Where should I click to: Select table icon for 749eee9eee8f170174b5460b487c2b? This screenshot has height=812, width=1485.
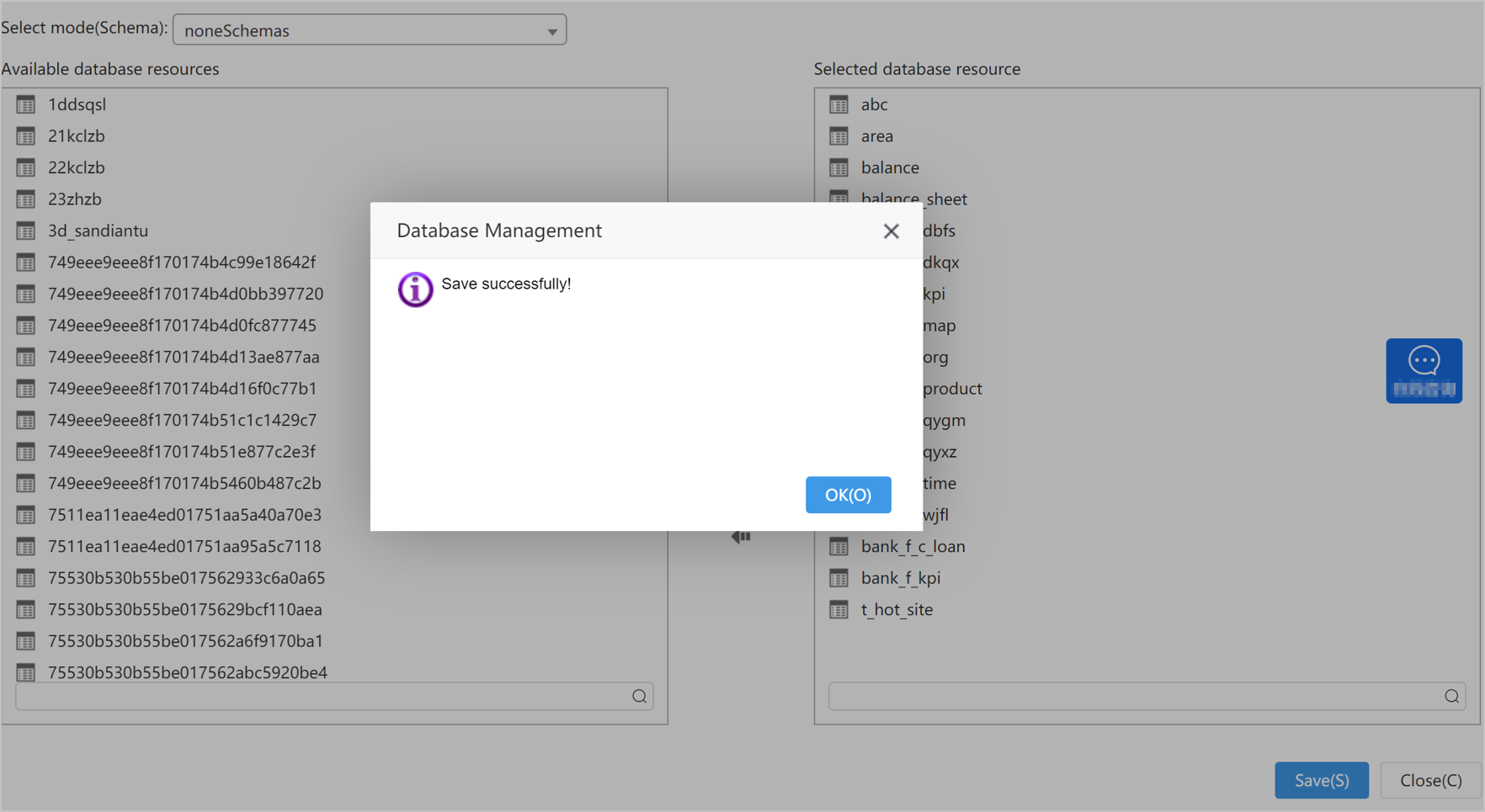(x=26, y=483)
